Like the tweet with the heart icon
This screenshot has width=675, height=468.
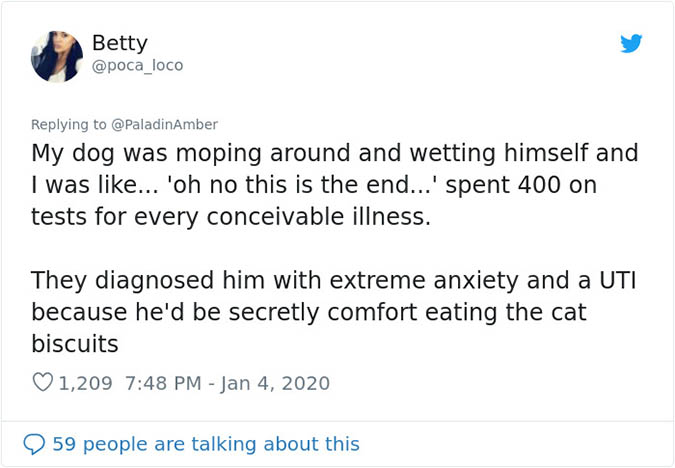click(x=43, y=383)
